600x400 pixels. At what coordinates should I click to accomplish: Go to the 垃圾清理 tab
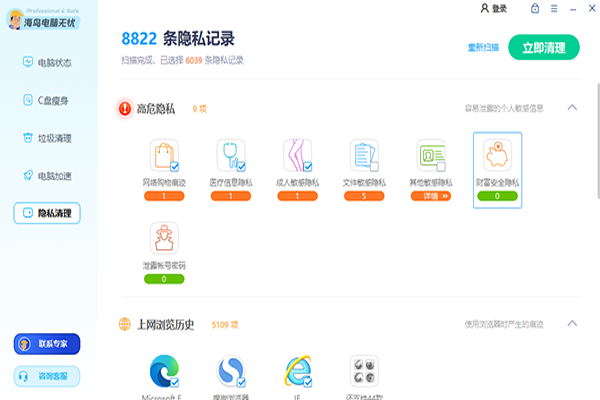(46, 138)
